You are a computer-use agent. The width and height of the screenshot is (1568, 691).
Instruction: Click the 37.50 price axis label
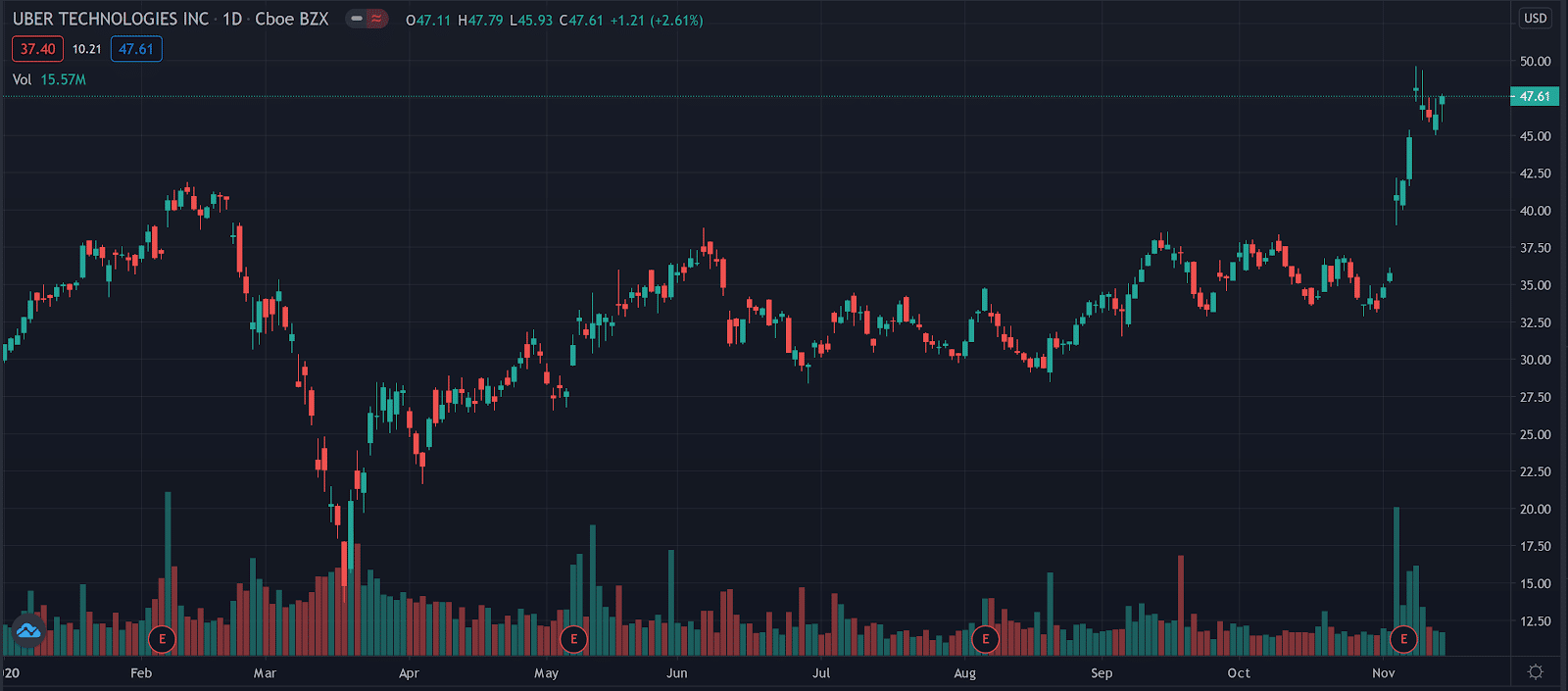[1535, 248]
